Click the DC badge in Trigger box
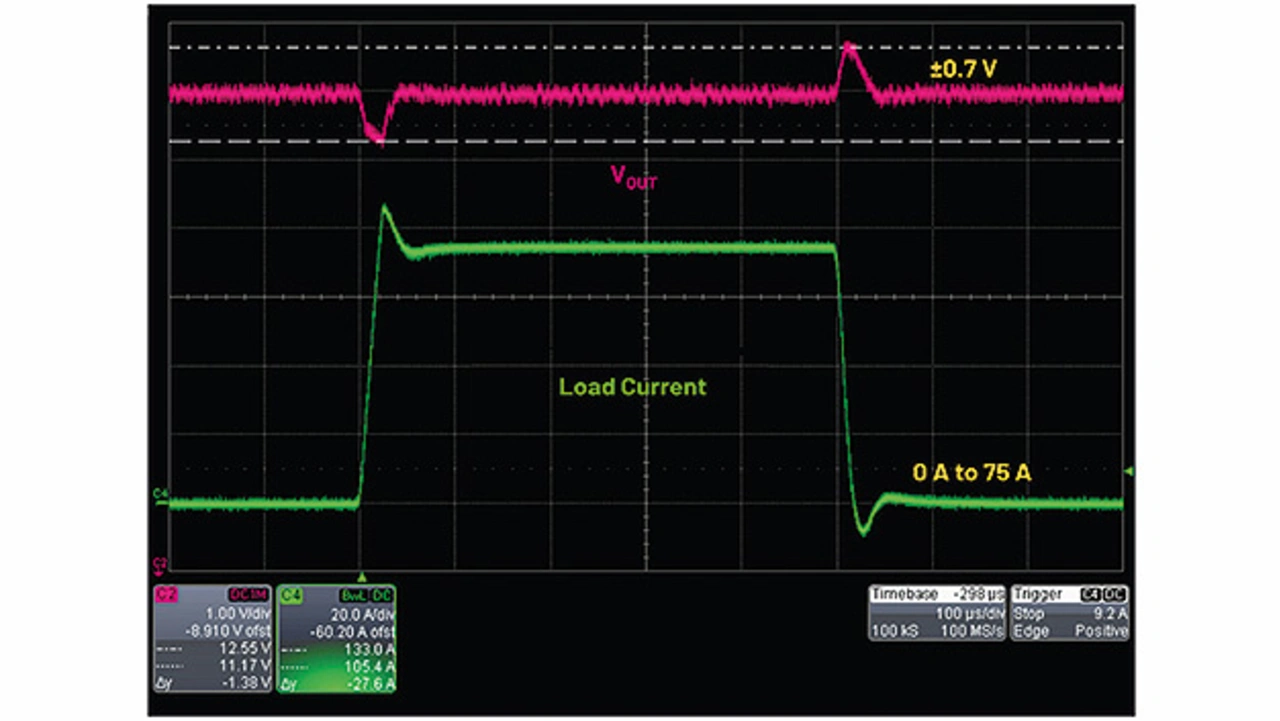The width and height of the screenshot is (1280, 721). click(x=1117, y=593)
